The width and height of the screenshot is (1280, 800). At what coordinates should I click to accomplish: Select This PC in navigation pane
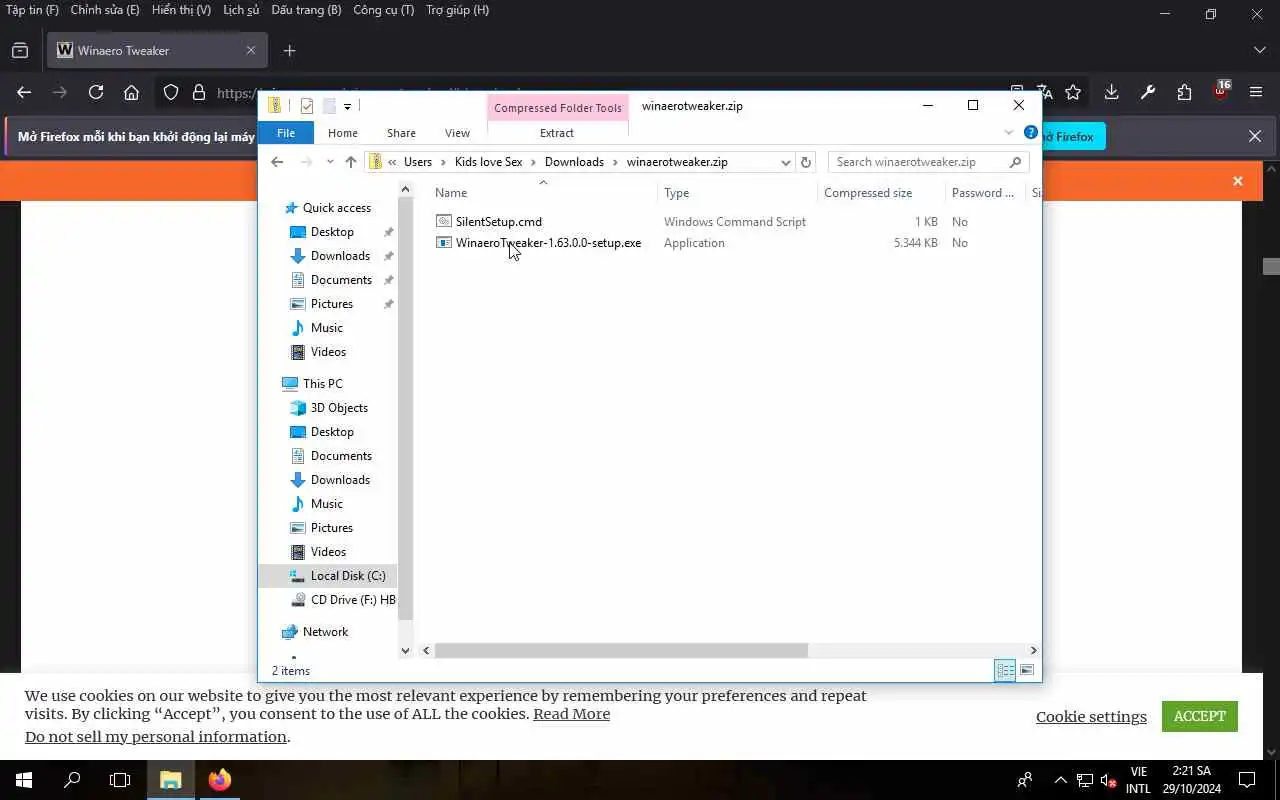322,384
